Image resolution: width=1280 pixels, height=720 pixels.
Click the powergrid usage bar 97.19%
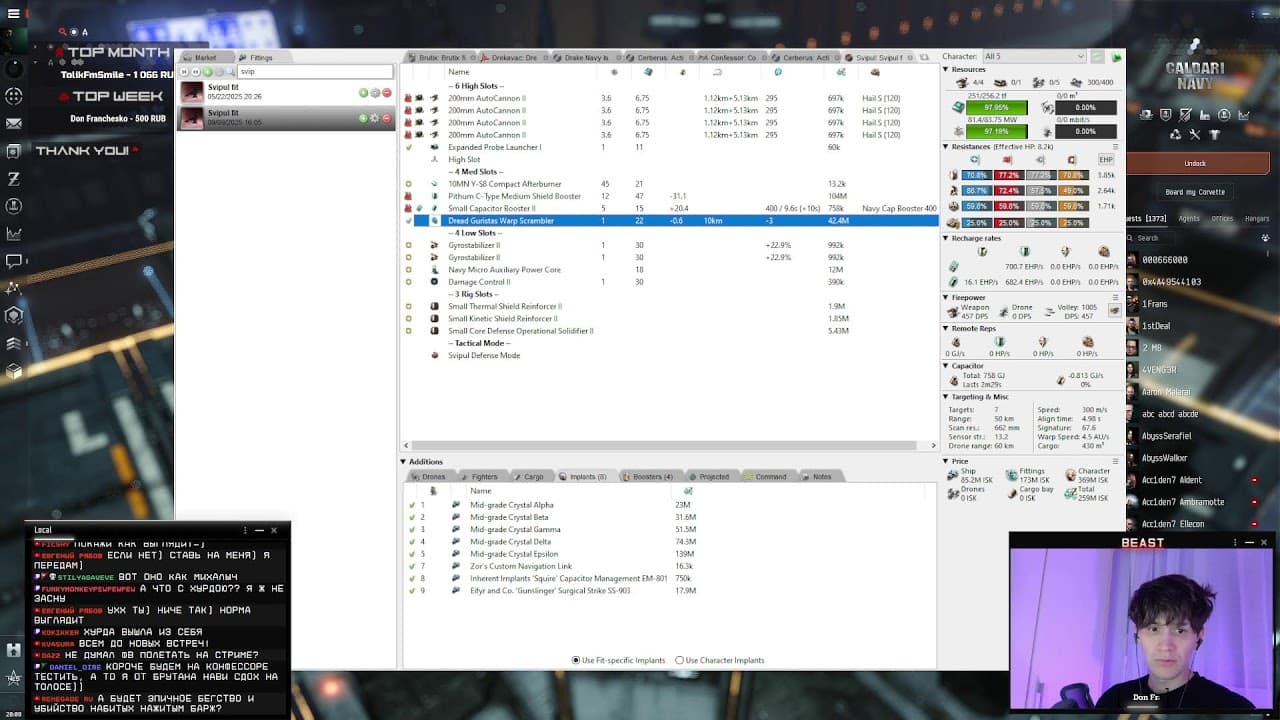coord(997,131)
